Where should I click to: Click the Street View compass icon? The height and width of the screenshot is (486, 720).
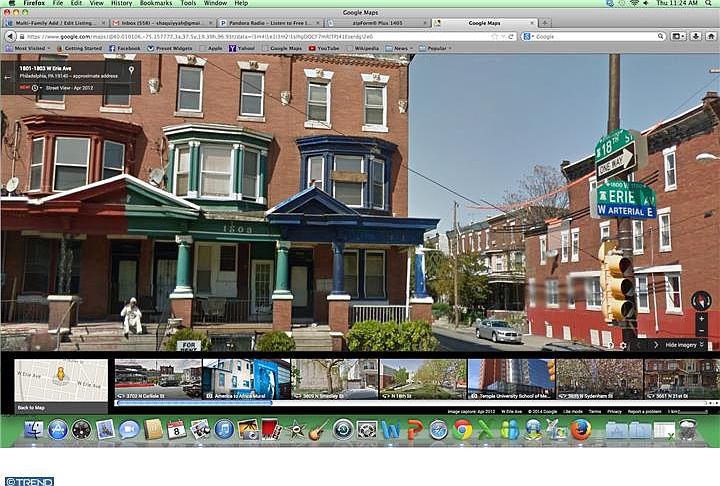click(x=701, y=301)
